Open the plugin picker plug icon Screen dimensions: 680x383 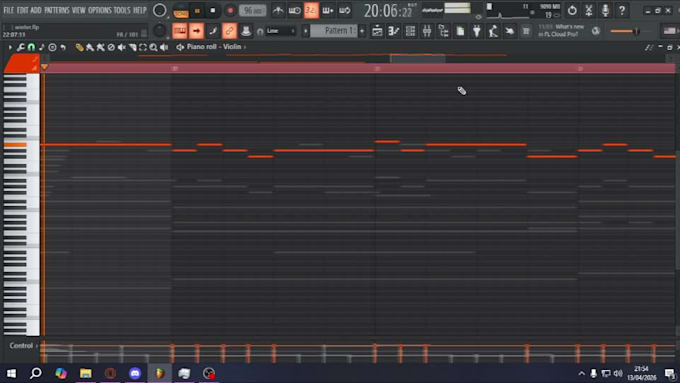[x=477, y=31]
